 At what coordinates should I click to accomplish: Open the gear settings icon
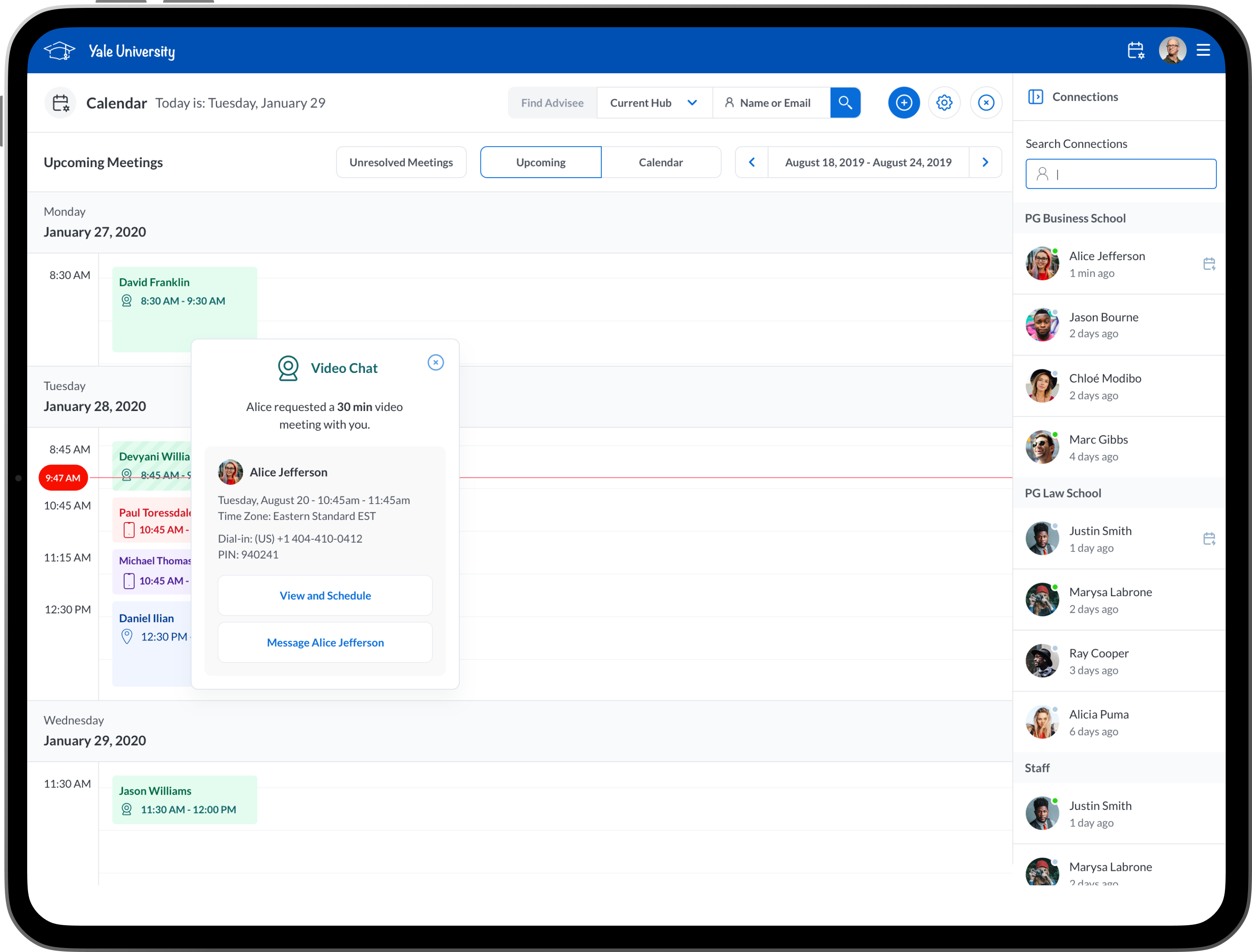944,103
